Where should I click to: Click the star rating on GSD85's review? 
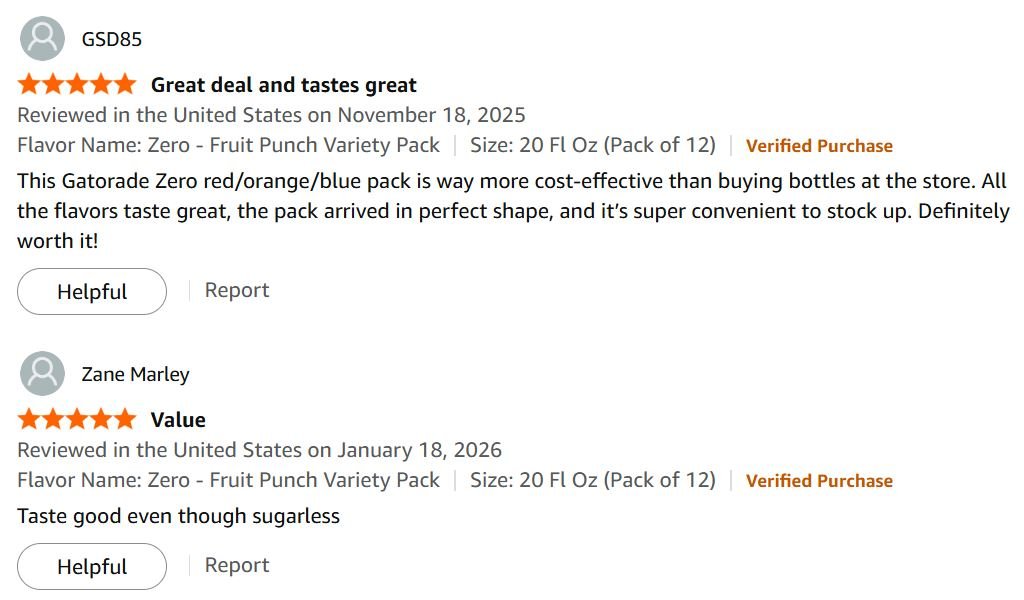pyautogui.click(x=76, y=84)
